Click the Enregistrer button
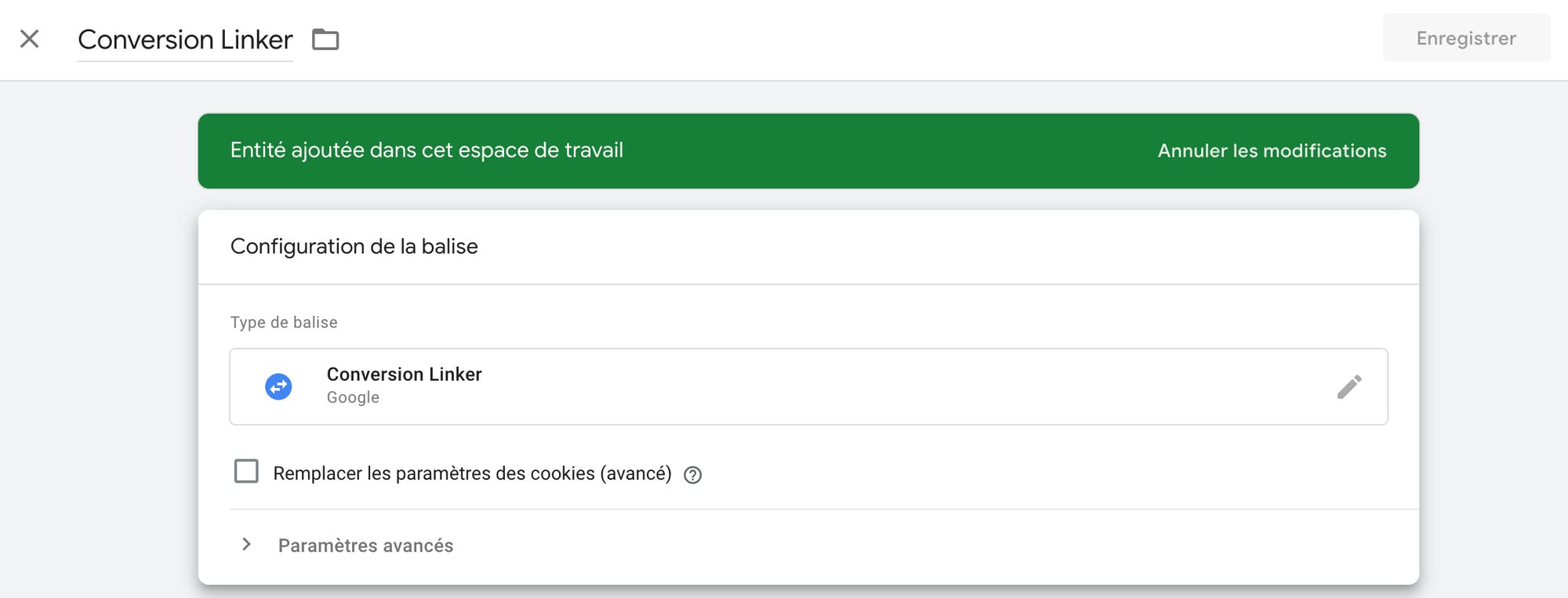Viewport: 1568px width, 598px height. point(1466,38)
